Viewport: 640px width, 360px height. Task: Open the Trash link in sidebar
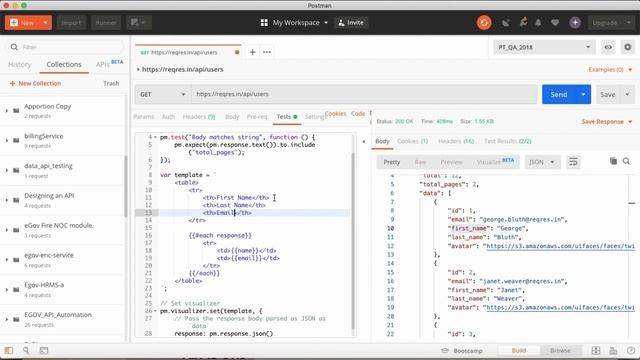111,83
